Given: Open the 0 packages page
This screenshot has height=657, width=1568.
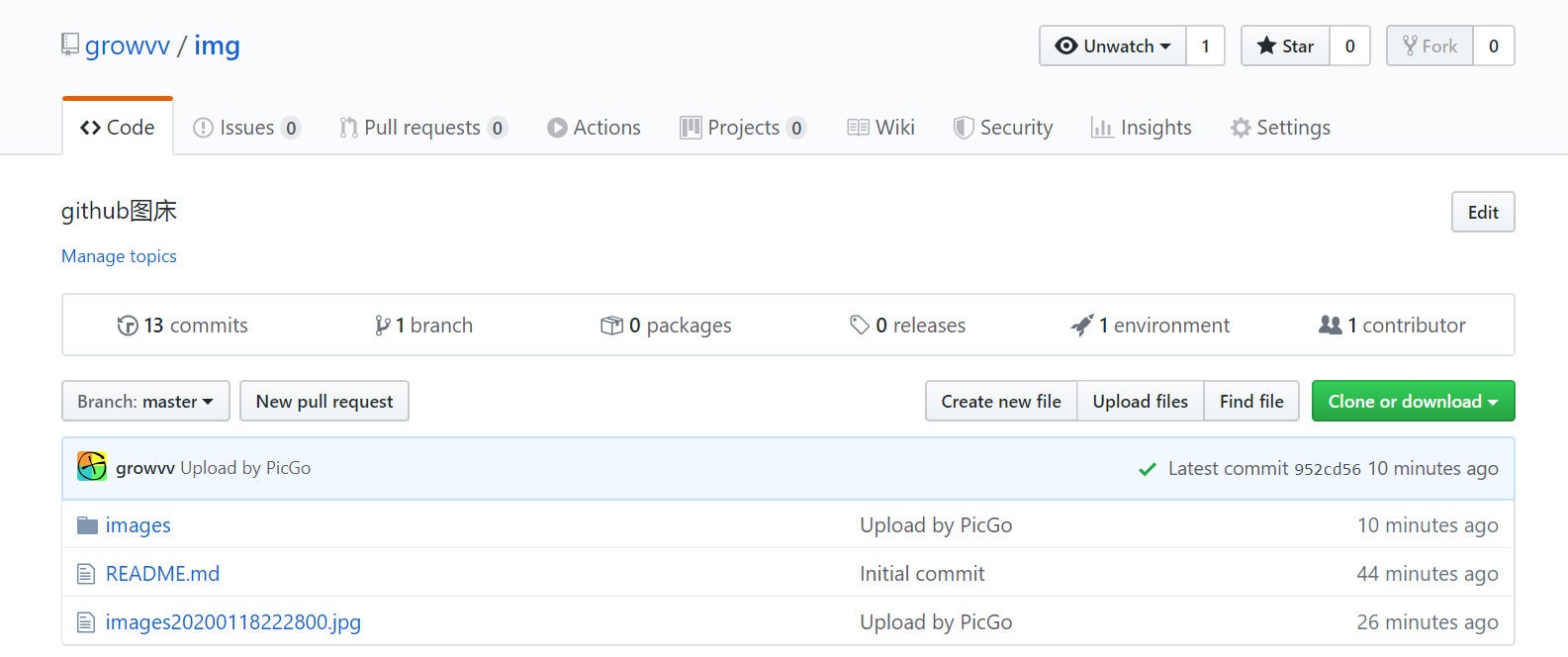Looking at the screenshot, I should click(666, 326).
